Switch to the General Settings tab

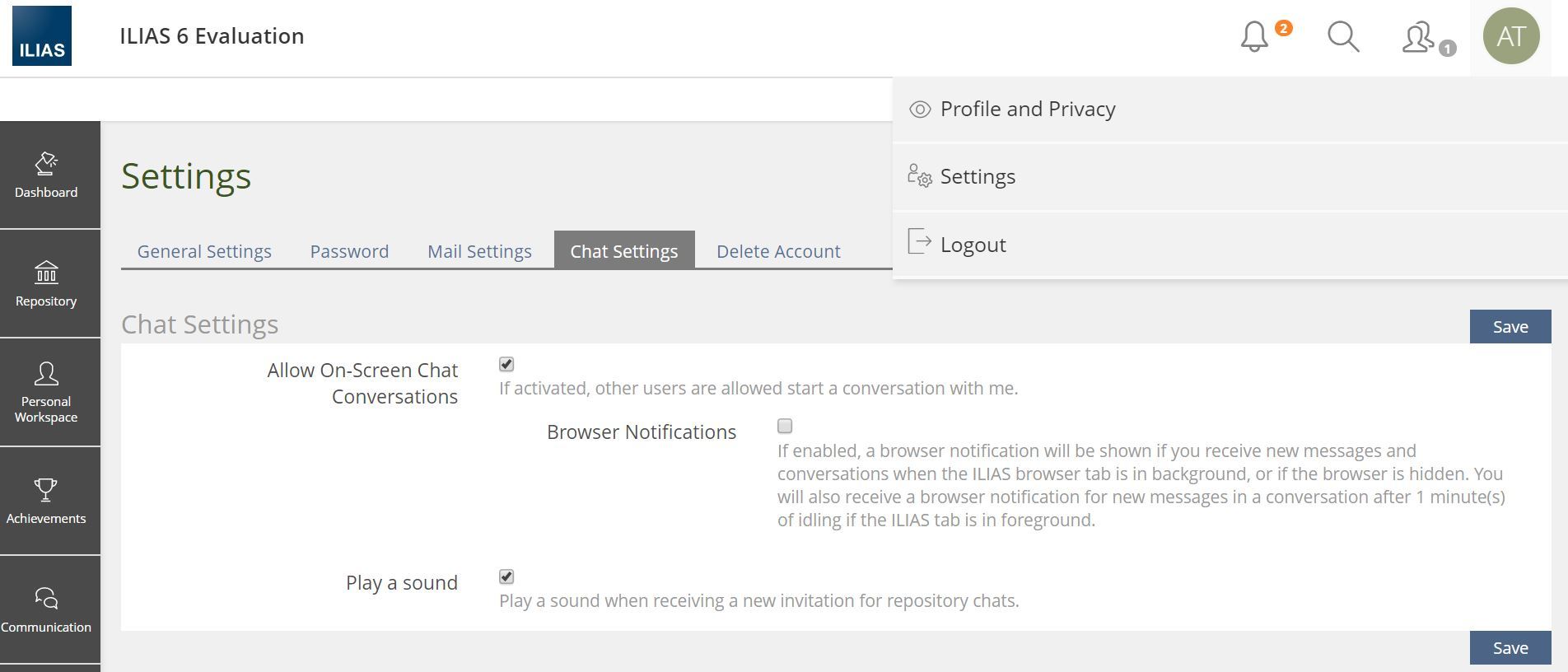click(204, 251)
